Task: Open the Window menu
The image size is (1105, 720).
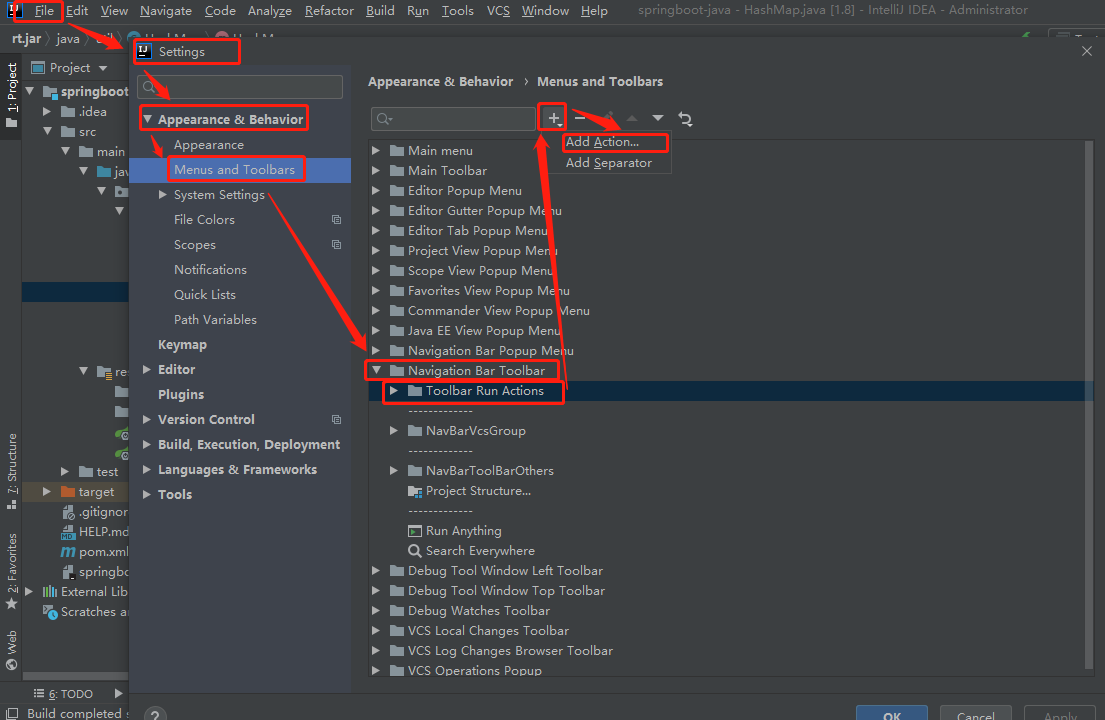Action: [x=545, y=11]
